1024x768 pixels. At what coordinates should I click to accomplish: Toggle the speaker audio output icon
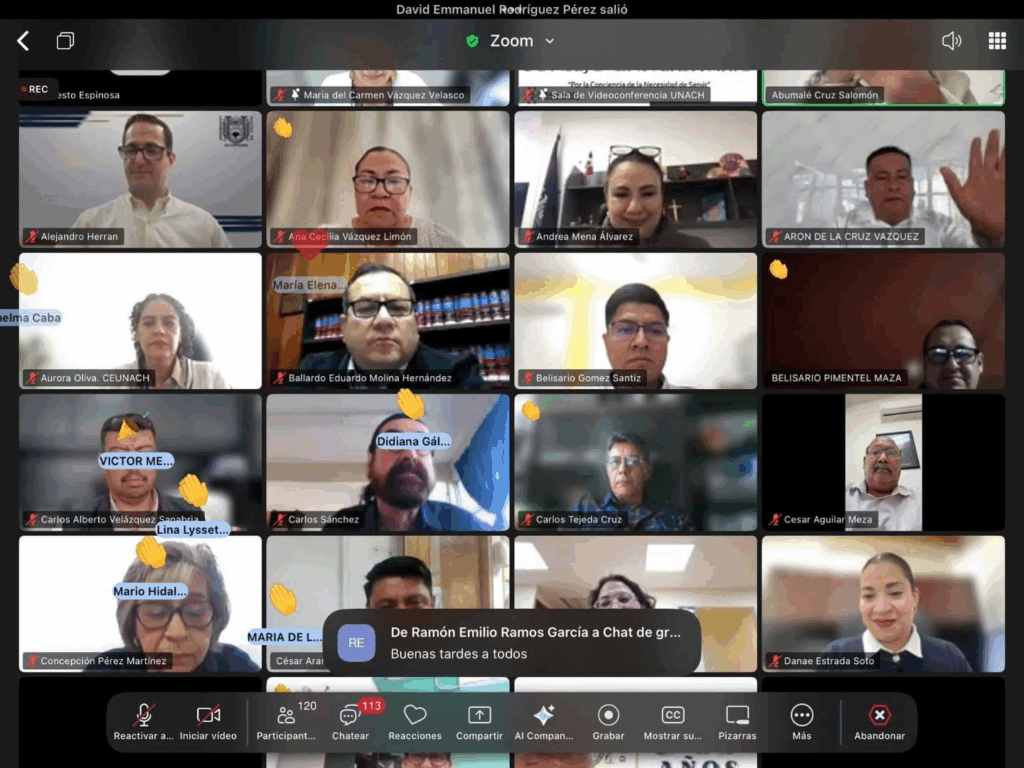point(951,41)
